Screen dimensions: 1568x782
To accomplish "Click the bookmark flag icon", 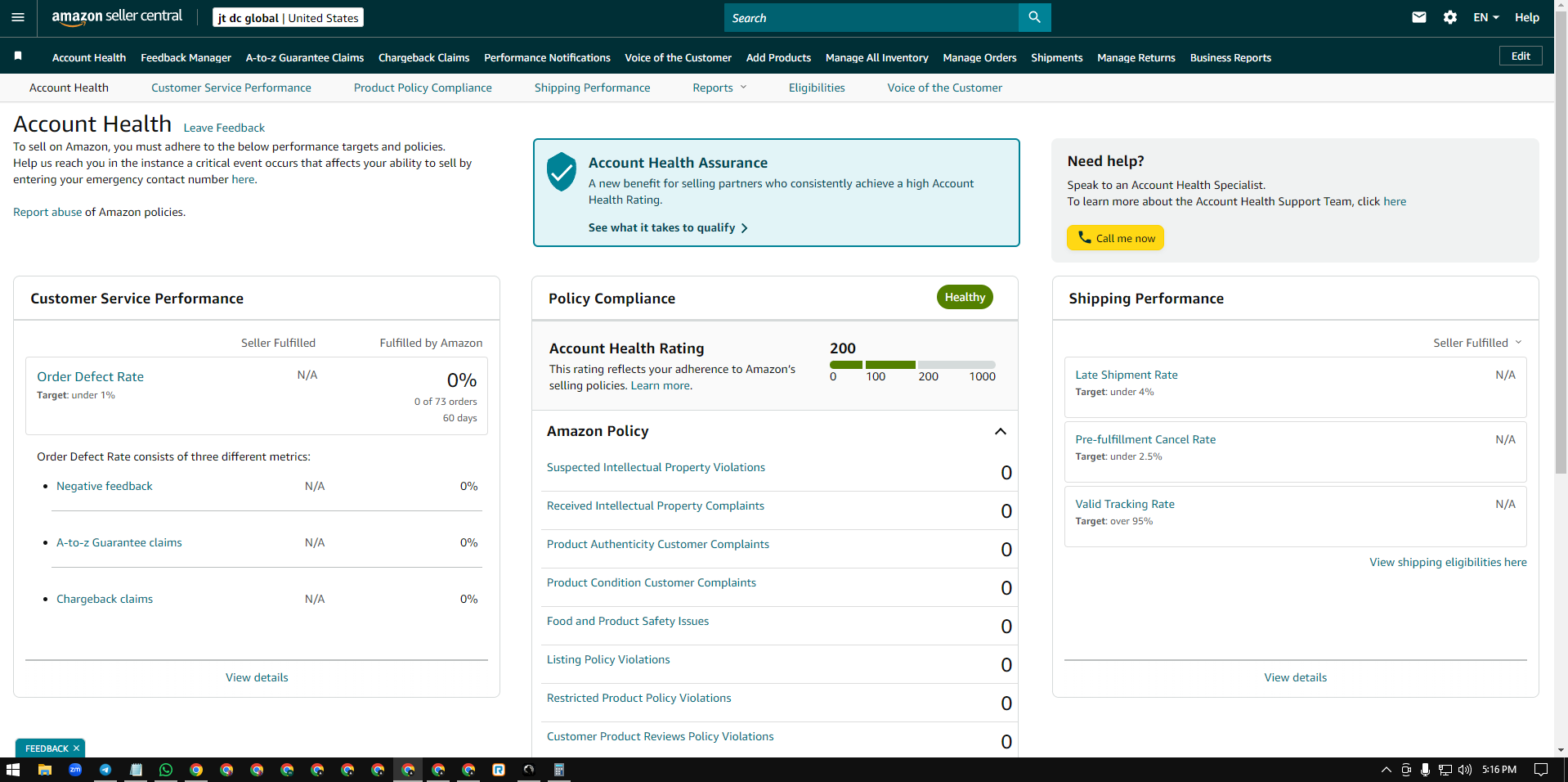I will click(x=18, y=56).
